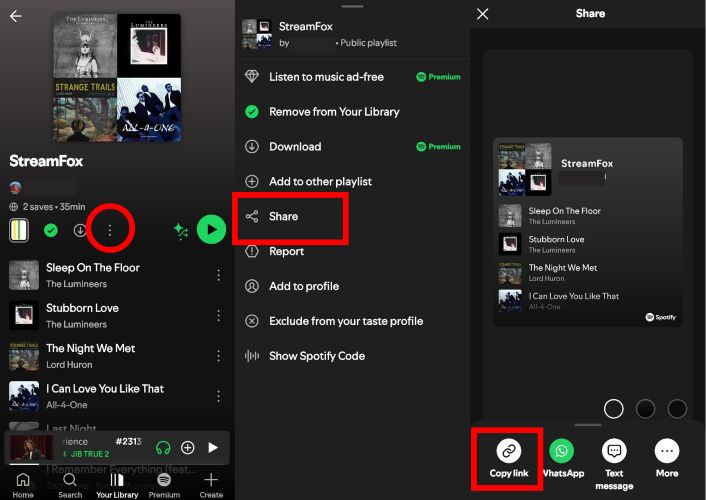Open options for Sleep On The Floor
Image resolution: width=706 pixels, height=500 pixels.
(x=218, y=275)
